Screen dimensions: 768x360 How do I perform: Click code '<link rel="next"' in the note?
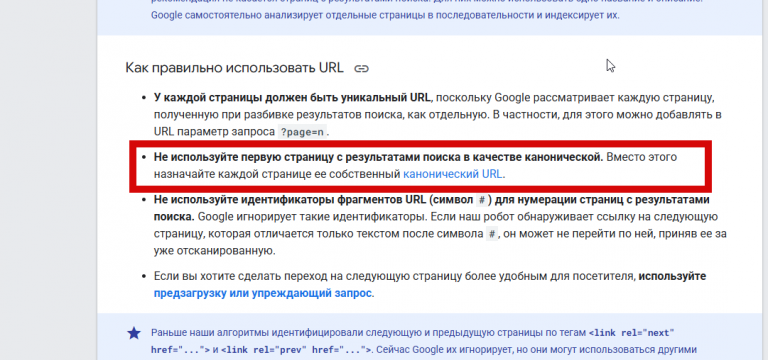click(632, 334)
